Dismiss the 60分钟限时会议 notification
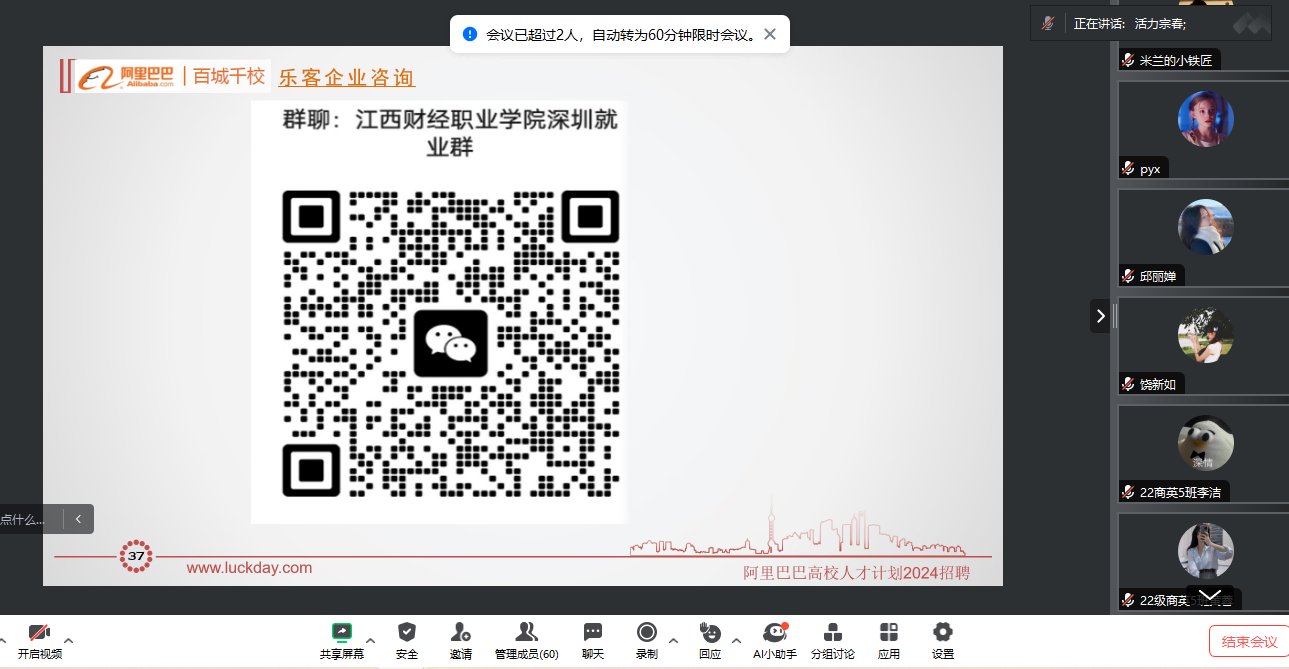Image resolution: width=1289 pixels, height=669 pixels. (x=769, y=34)
